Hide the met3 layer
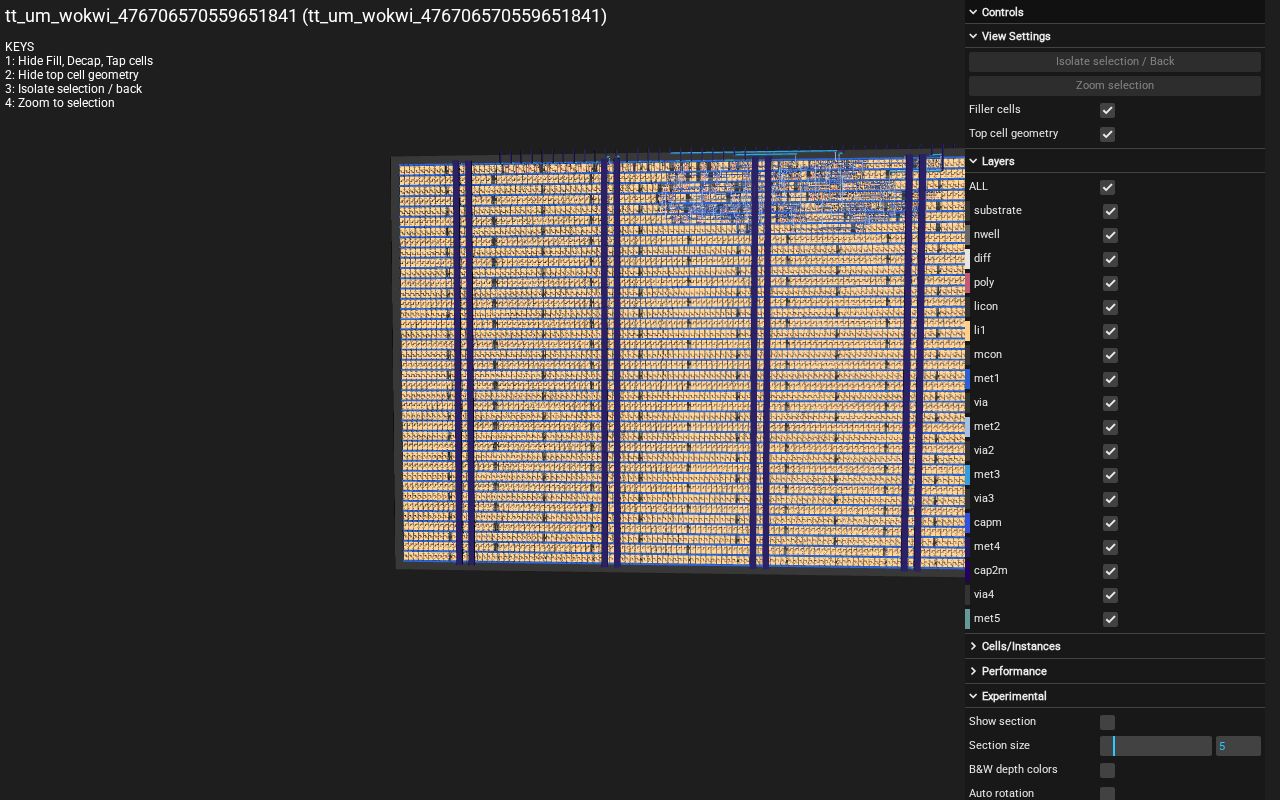Viewport: 1280px width, 800px height. coord(1110,475)
